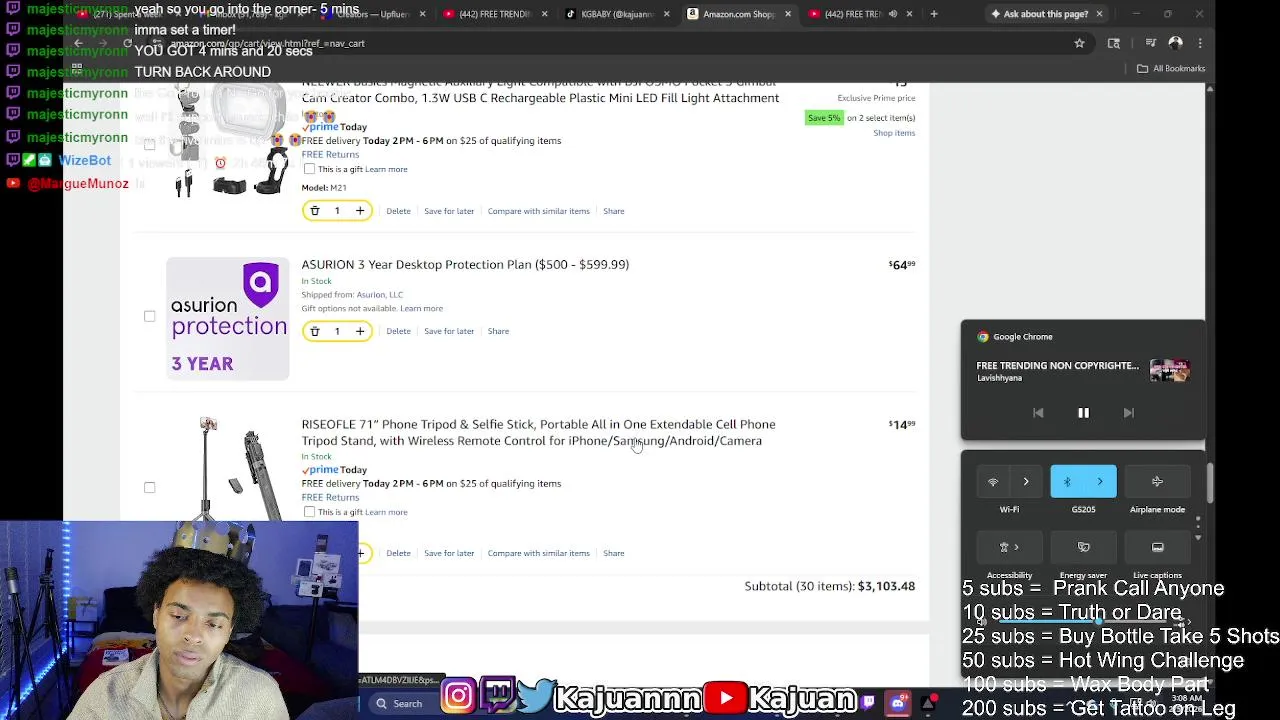The width and height of the screenshot is (1280, 720).
Task: Share the Asurion protection plan
Action: click(498, 331)
